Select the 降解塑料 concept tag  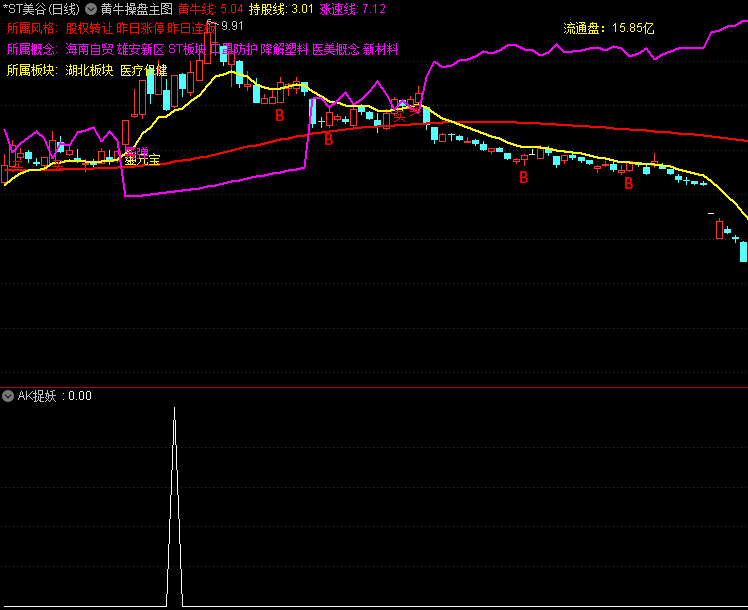click(x=284, y=49)
